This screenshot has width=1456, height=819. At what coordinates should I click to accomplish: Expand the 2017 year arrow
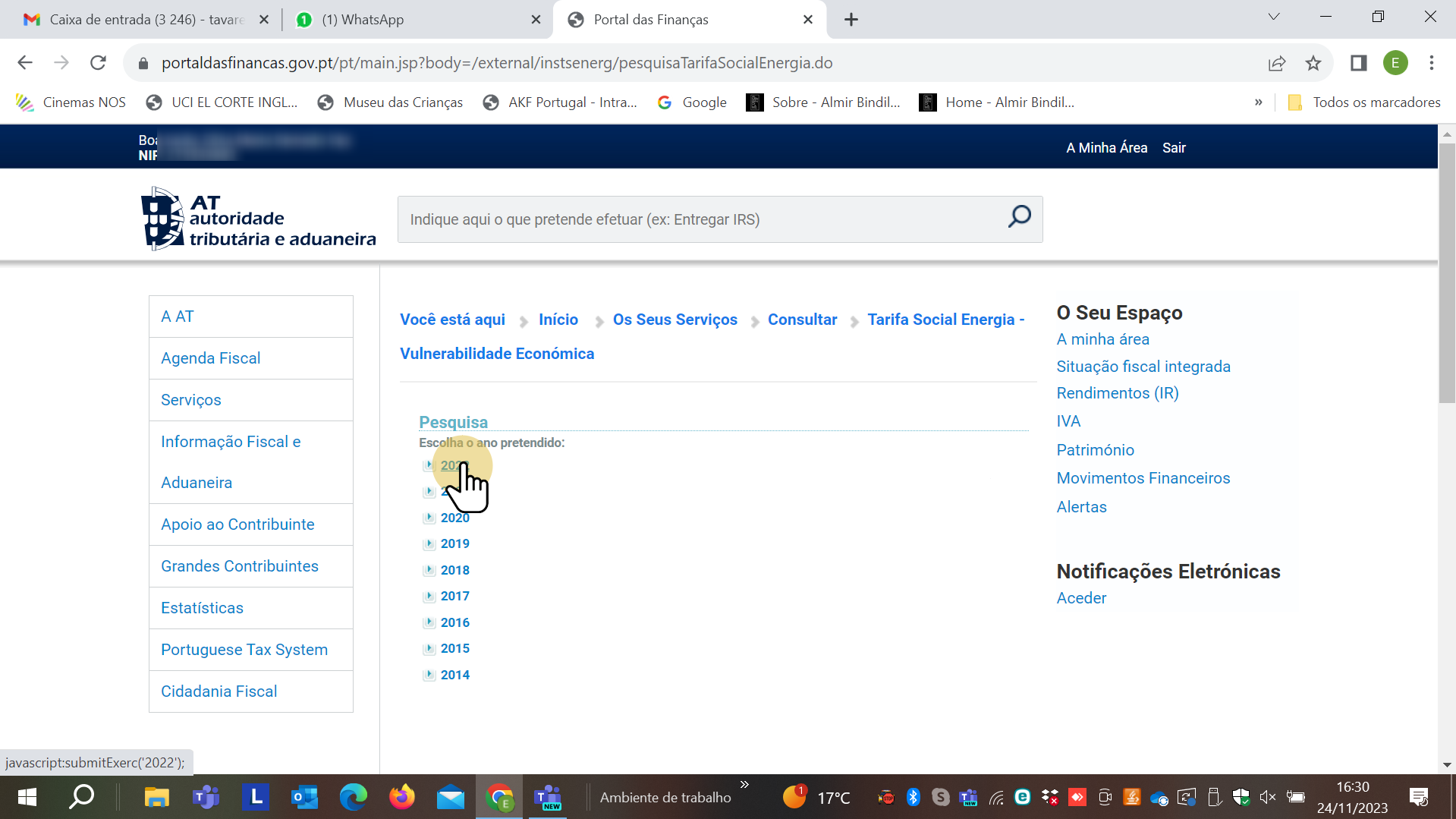[429, 597]
